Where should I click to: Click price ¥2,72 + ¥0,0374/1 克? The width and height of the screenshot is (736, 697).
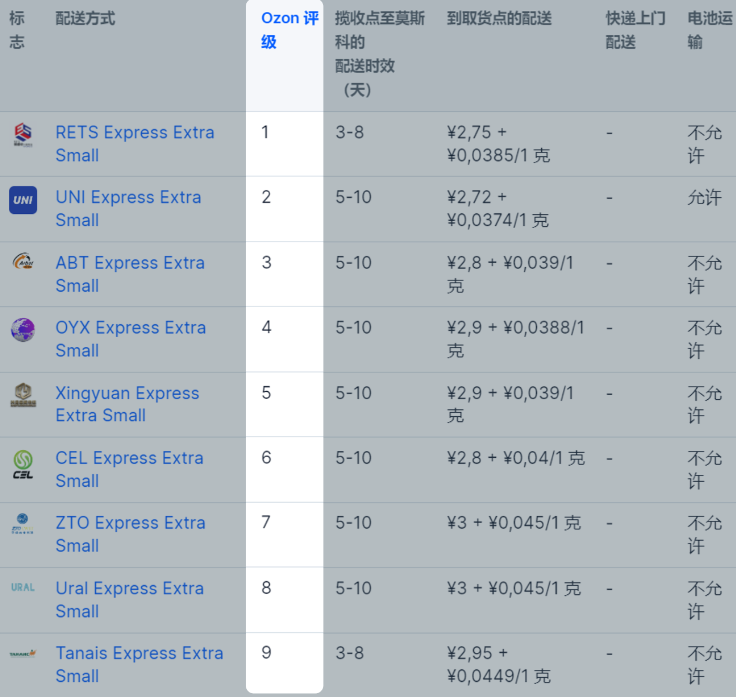pos(498,208)
